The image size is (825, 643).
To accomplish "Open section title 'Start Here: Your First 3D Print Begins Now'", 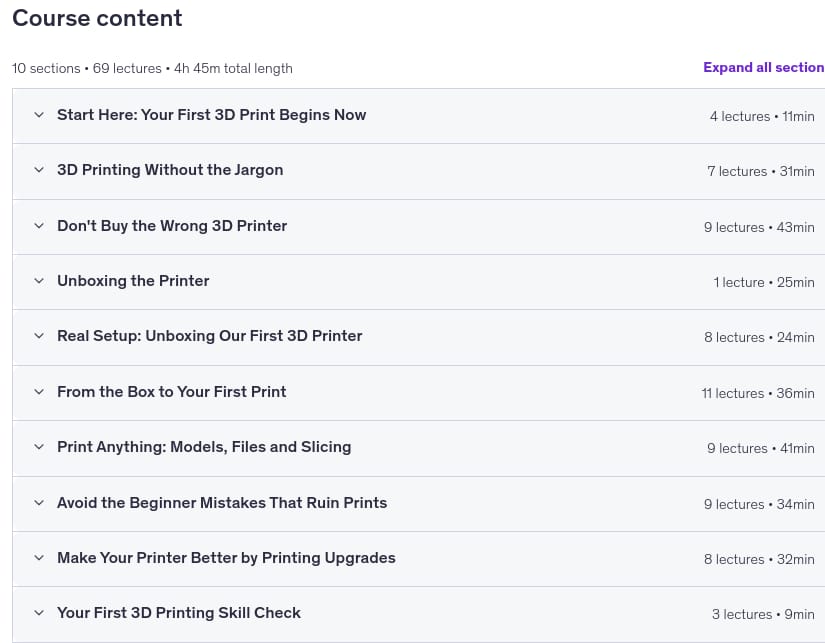I will click(212, 115).
